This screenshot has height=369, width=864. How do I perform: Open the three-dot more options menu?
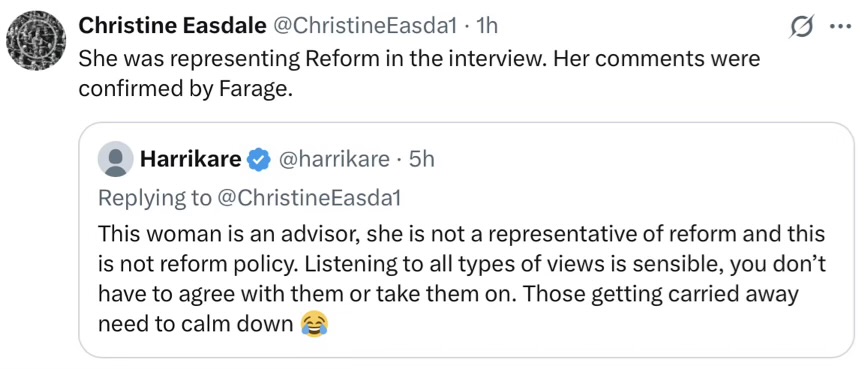point(840,26)
